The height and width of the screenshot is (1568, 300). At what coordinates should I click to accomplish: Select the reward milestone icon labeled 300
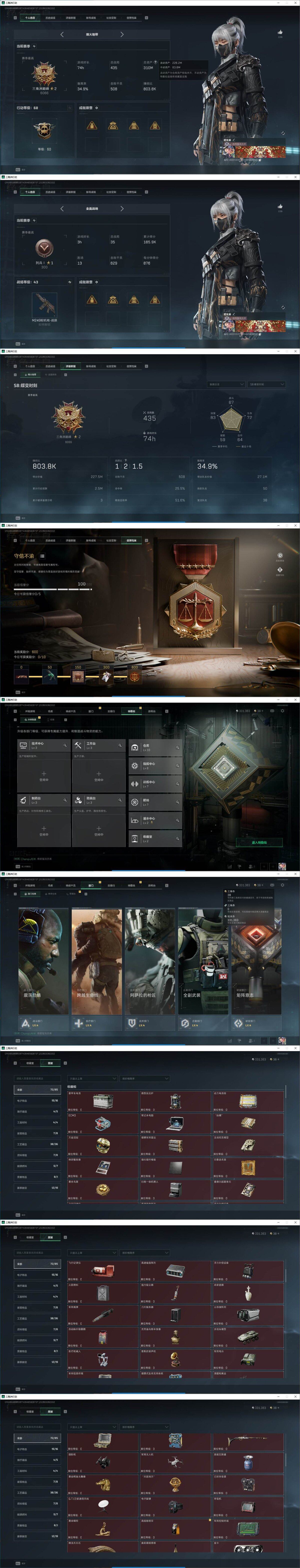[x=106, y=676]
